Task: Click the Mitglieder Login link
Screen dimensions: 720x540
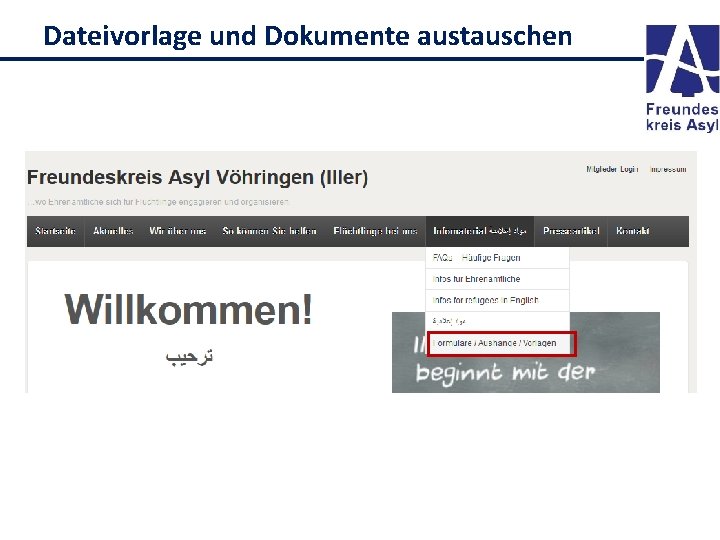Action: point(612,169)
